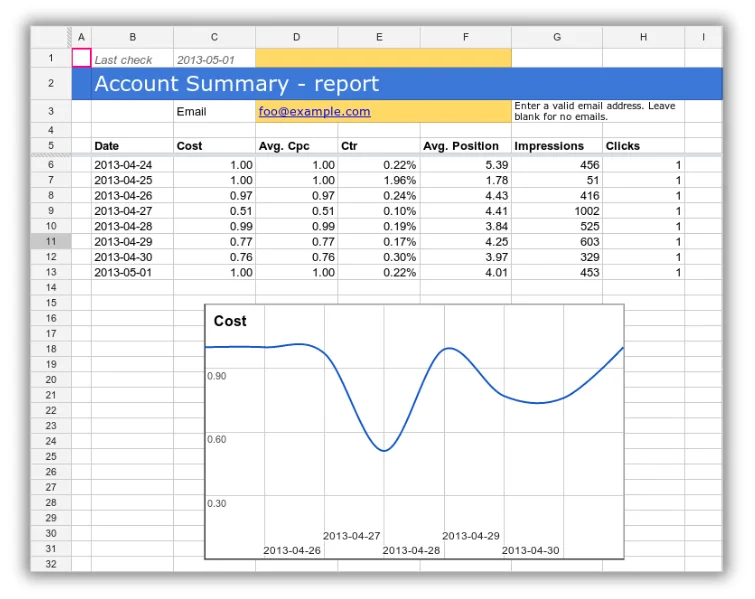Viewport: 755px width, 599px height.
Task: Select the orange highlighted cell in row 1
Action: [x=383, y=60]
